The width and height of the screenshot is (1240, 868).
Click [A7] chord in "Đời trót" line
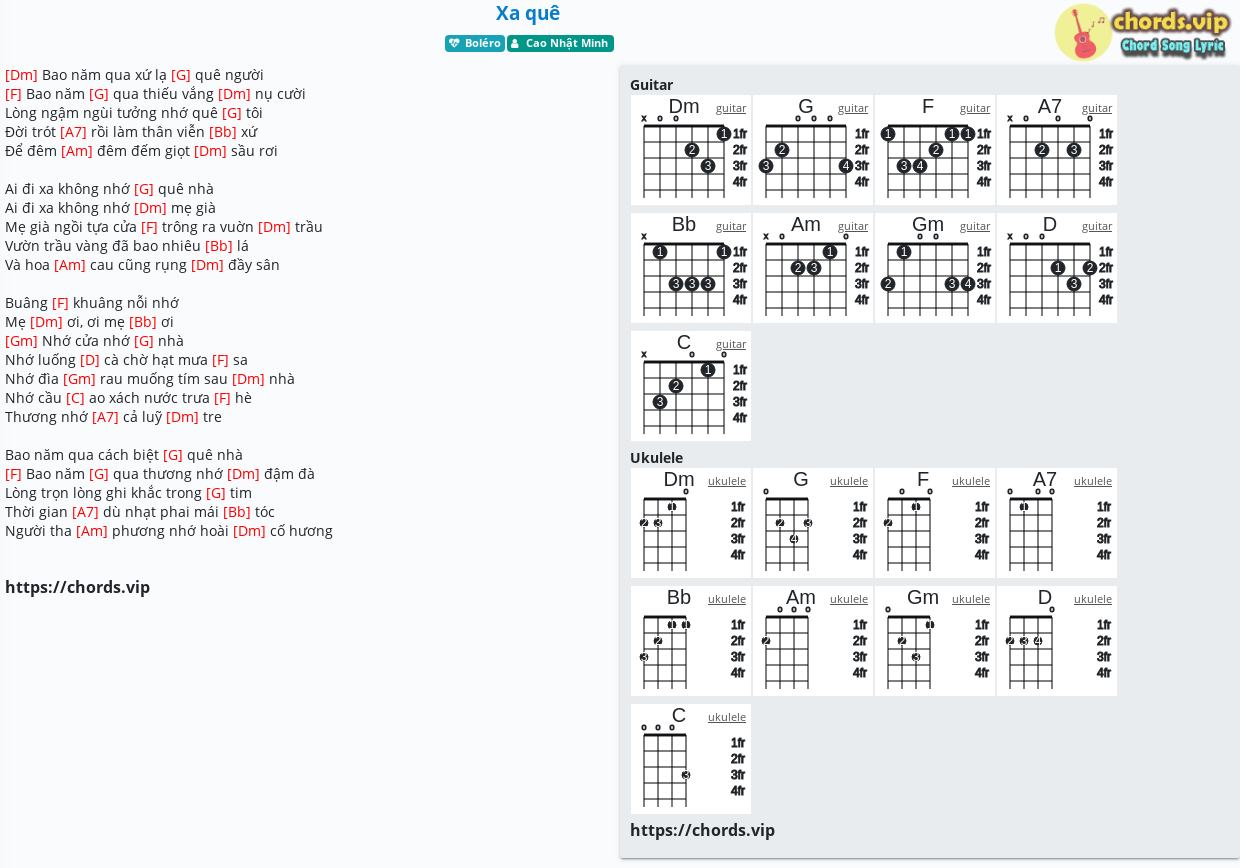click(73, 132)
